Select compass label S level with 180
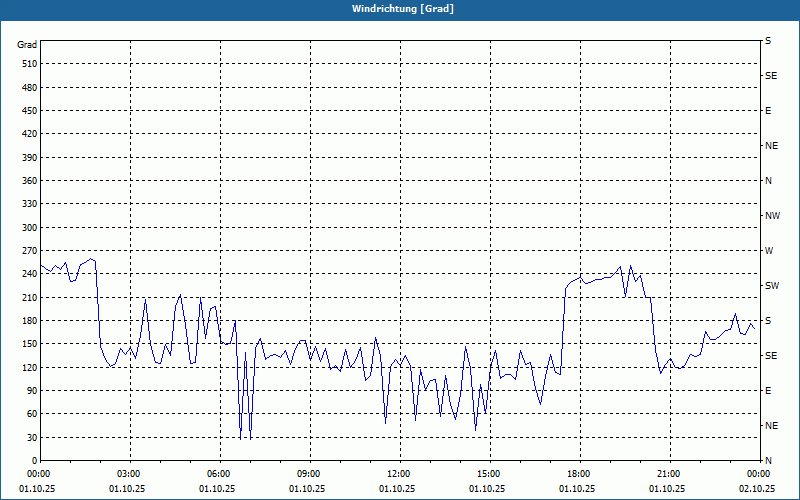The height and width of the screenshot is (500, 800). (768, 321)
